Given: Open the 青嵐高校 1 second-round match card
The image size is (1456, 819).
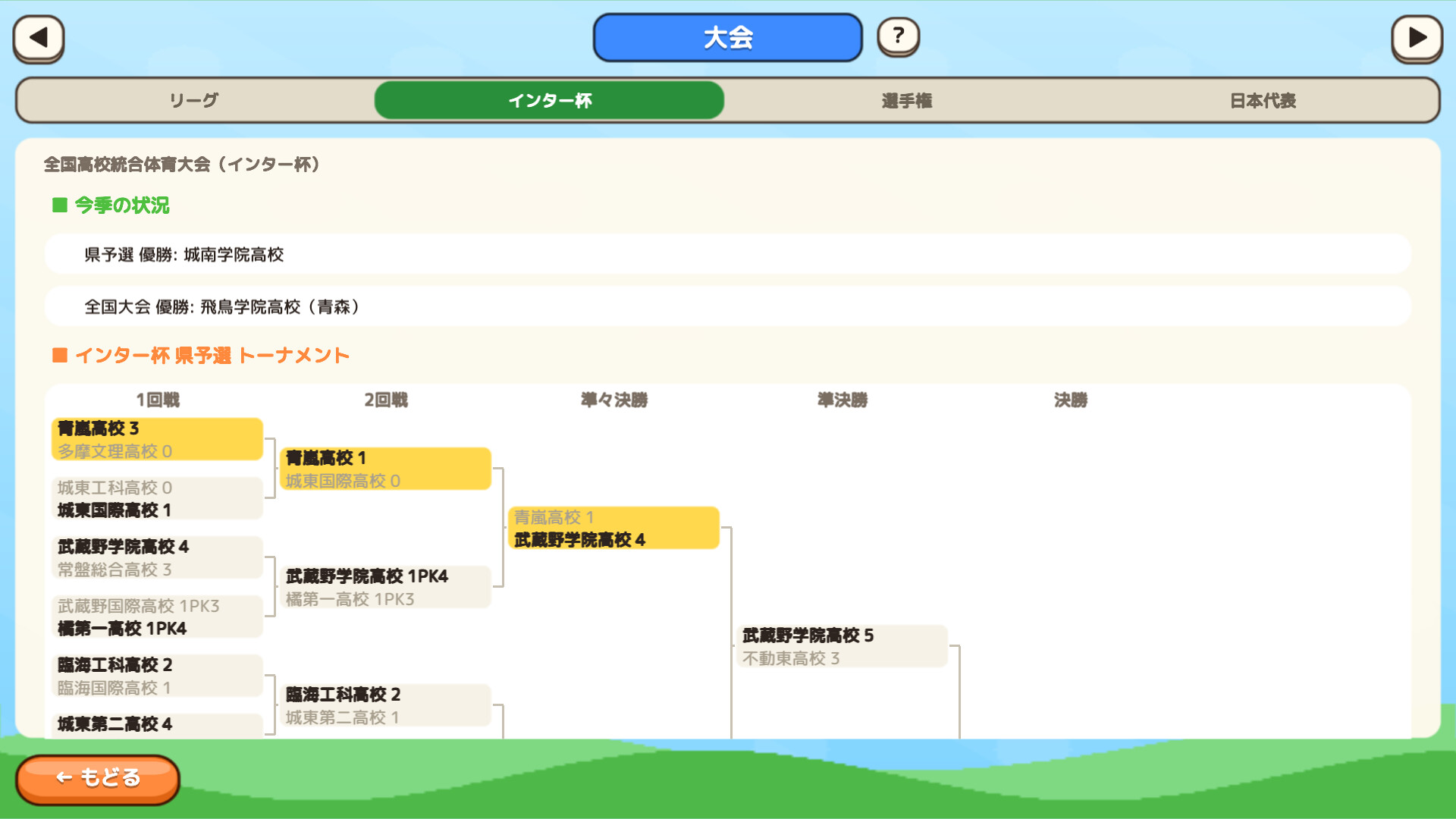Looking at the screenshot, I should 386,469.
